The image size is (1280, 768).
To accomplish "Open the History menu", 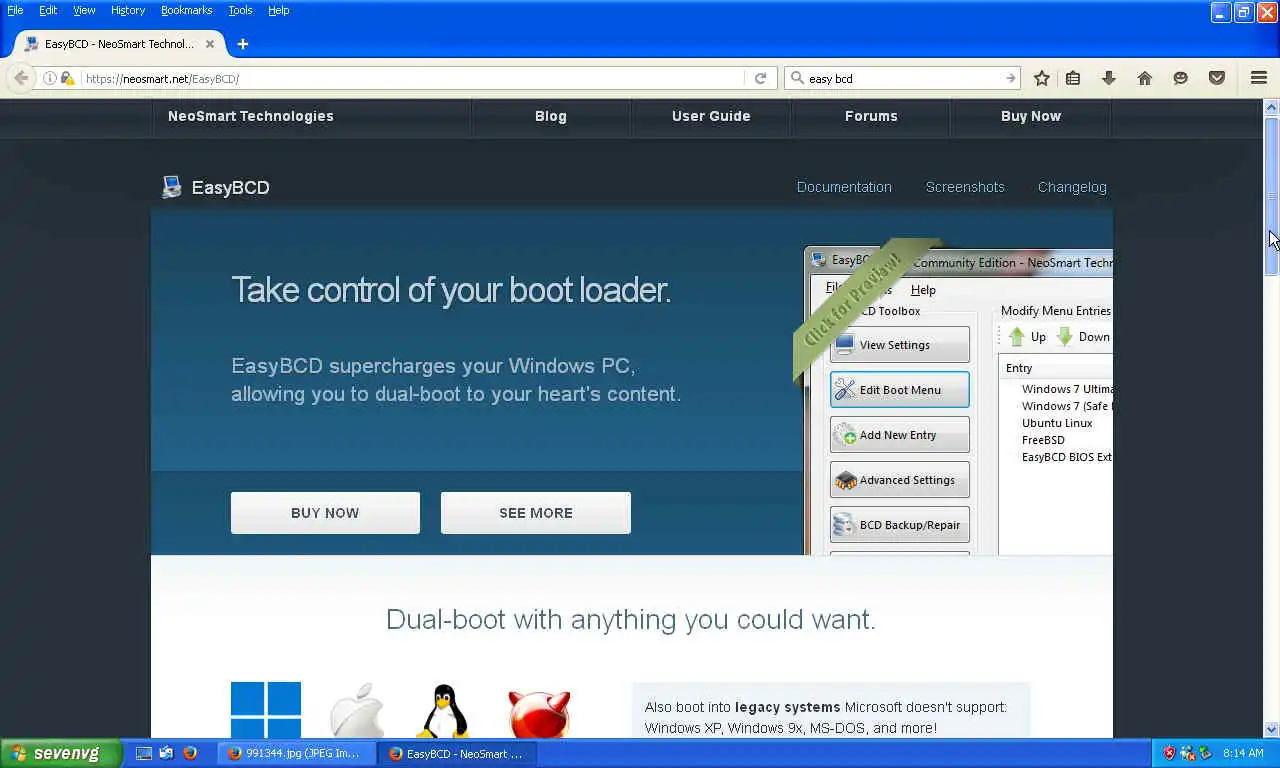I will coord(128,10).
